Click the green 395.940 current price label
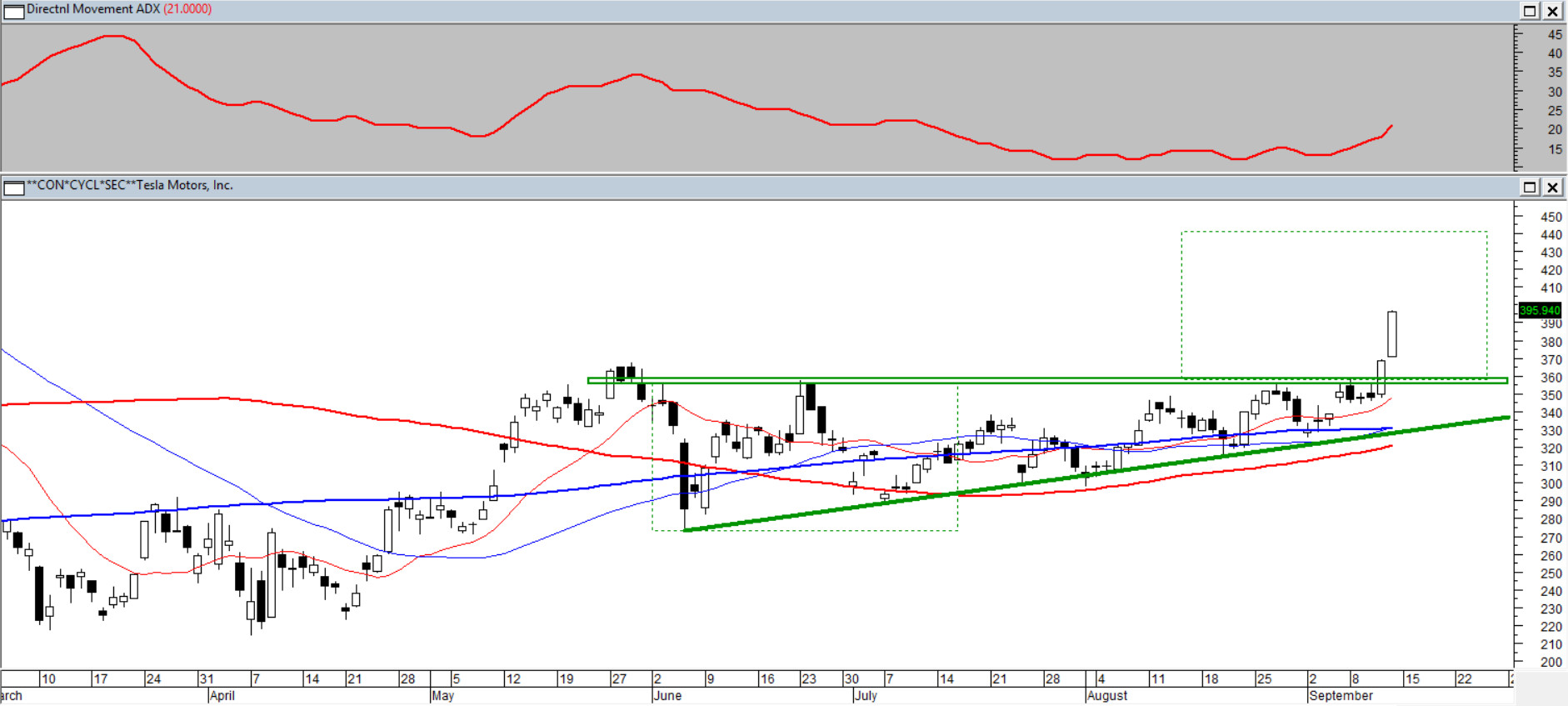The height and width of the screenshot is (706, 1568). [1539, 310]
